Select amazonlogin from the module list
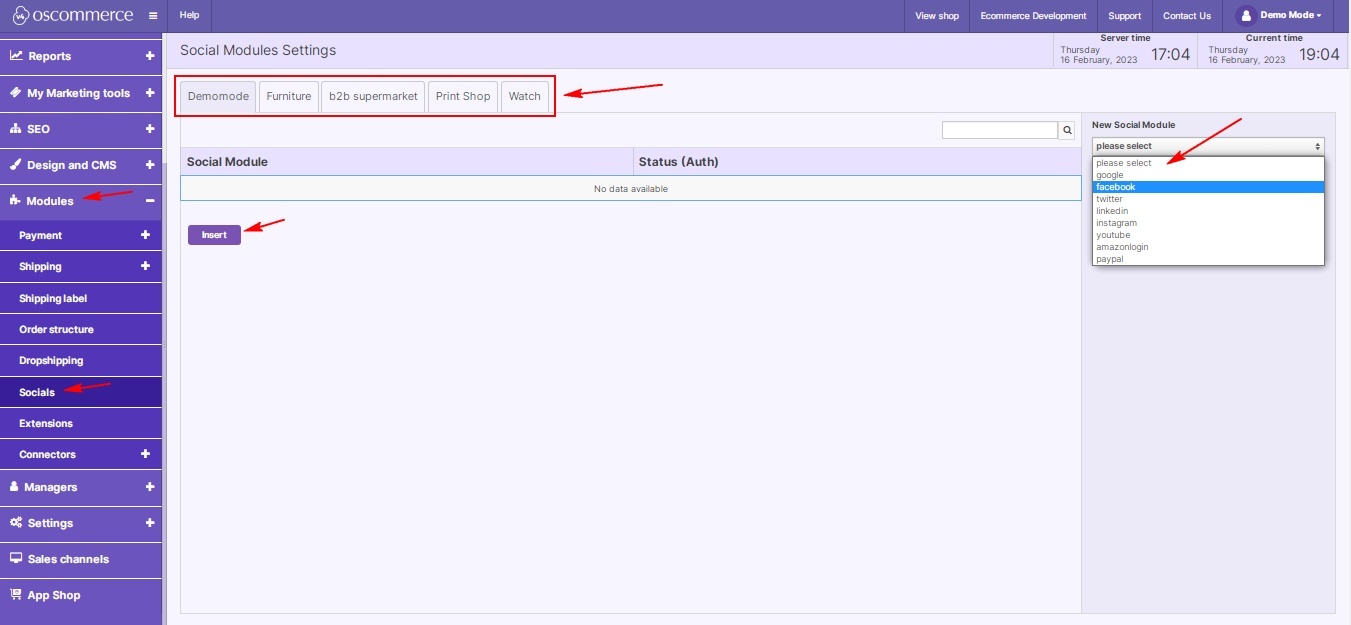Image resolution: width=1351 pixels, height=625 pixels. [x=1208, y=247]
